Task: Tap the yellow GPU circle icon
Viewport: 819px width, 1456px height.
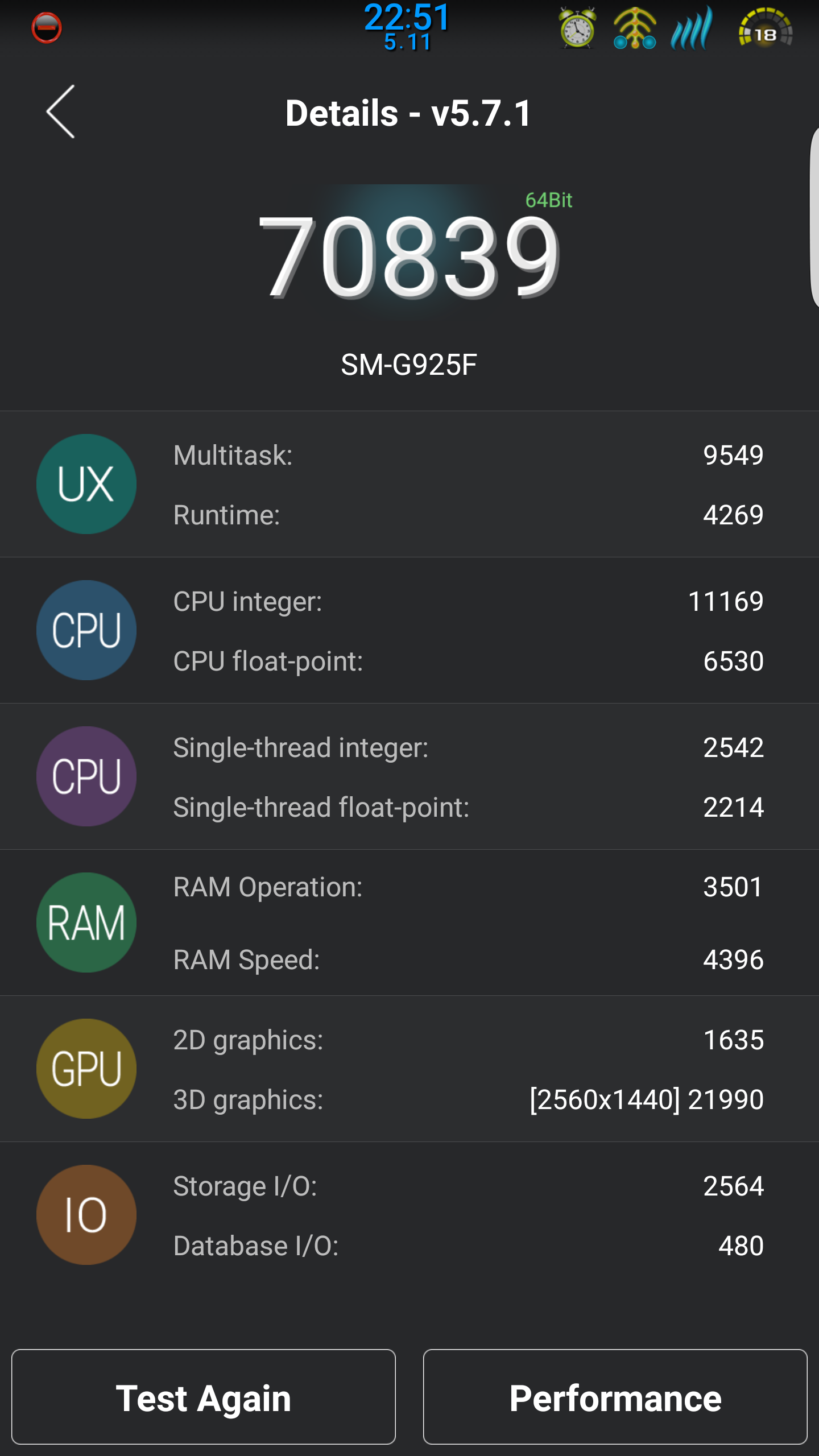Action: point(86,1069)
